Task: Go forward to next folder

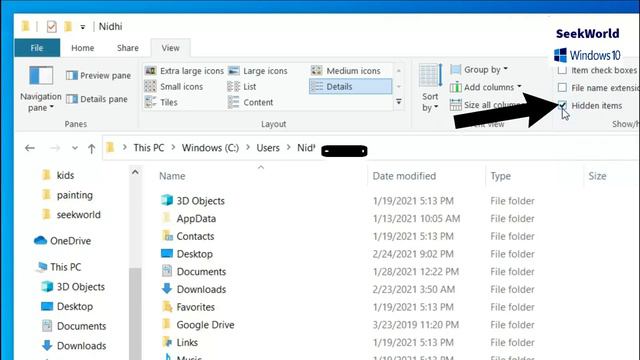Action: 54,148
